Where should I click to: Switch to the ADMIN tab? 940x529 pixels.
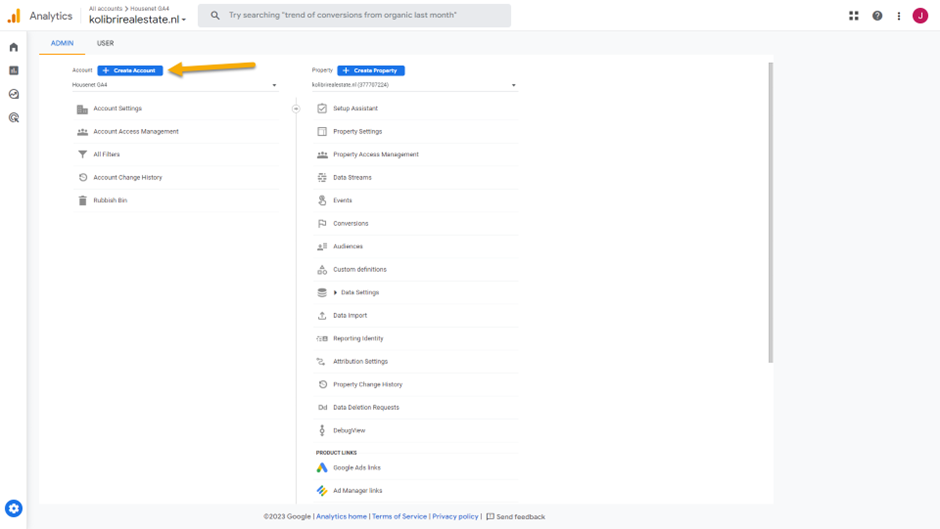(x=62, y=43)
